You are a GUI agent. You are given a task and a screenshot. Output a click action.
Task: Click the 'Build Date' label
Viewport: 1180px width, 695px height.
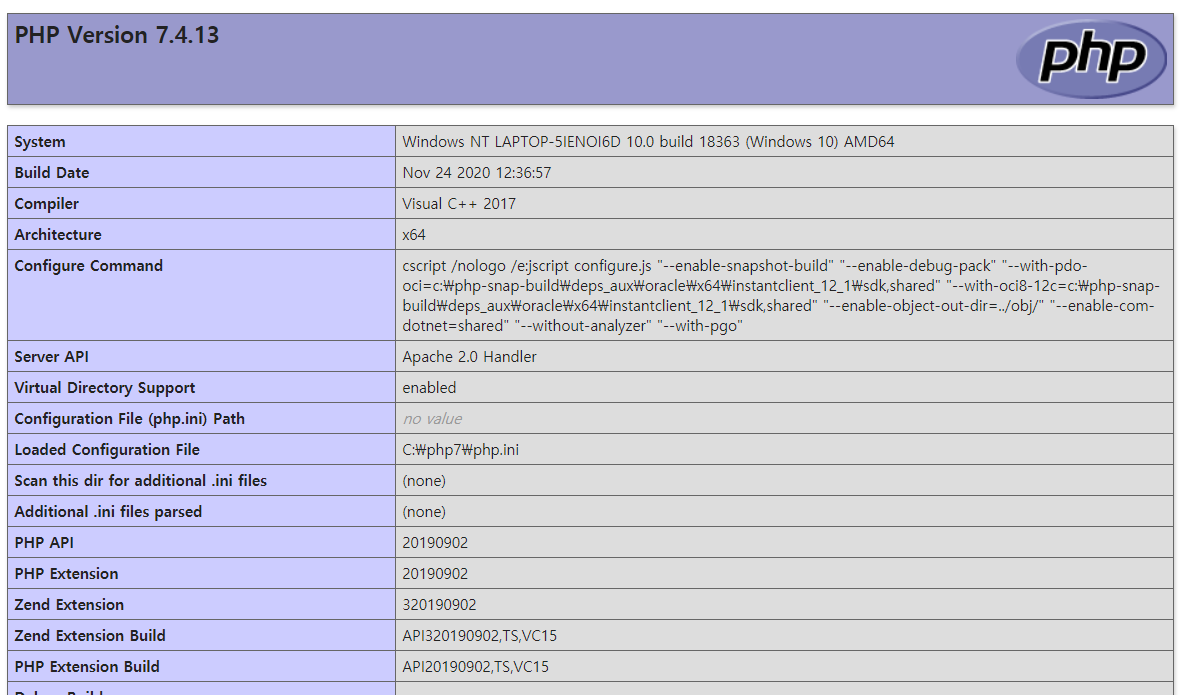[52, 172]
